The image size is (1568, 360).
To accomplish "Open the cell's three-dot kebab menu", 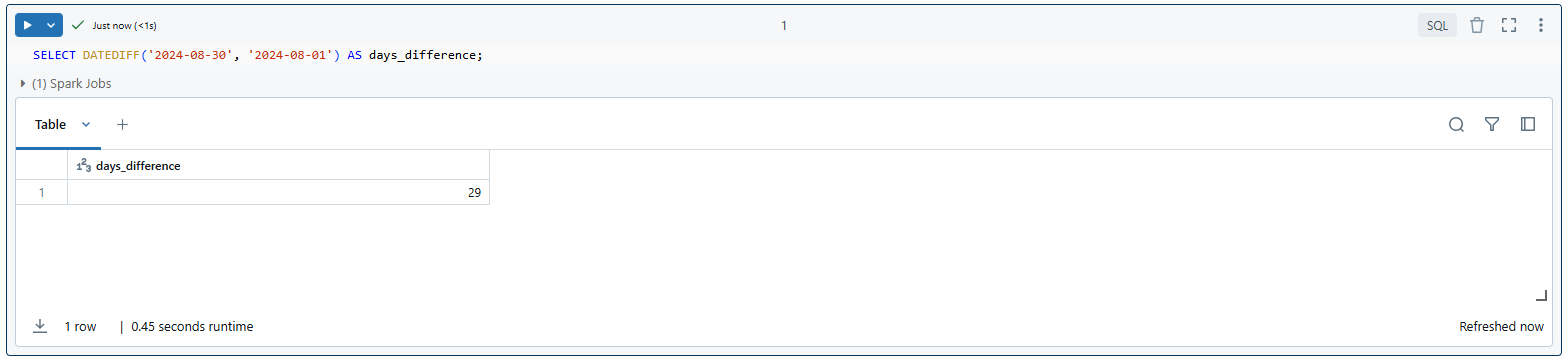I will pyautogui.click(x=1541, y=25).
